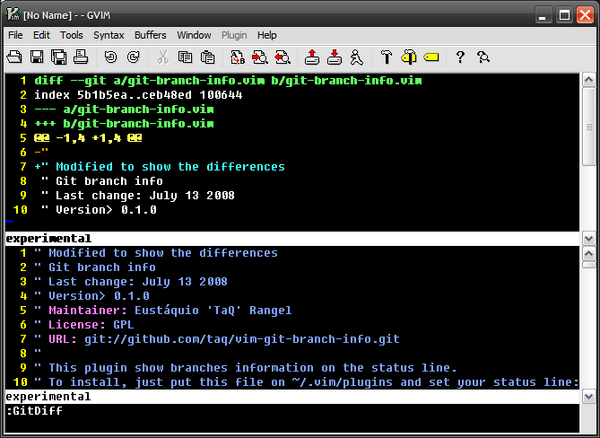Open the Window menu

tap(194, 35)
